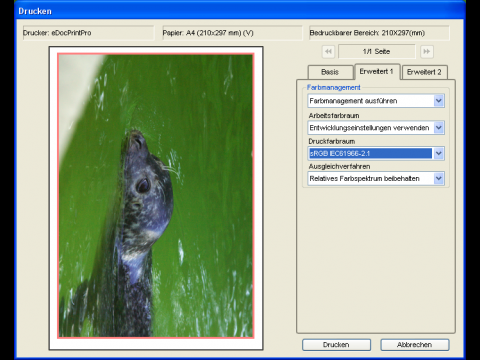Click the Druckfarbraum label
The width and height of the screenshot is (480, 360).
pos(332,141)
